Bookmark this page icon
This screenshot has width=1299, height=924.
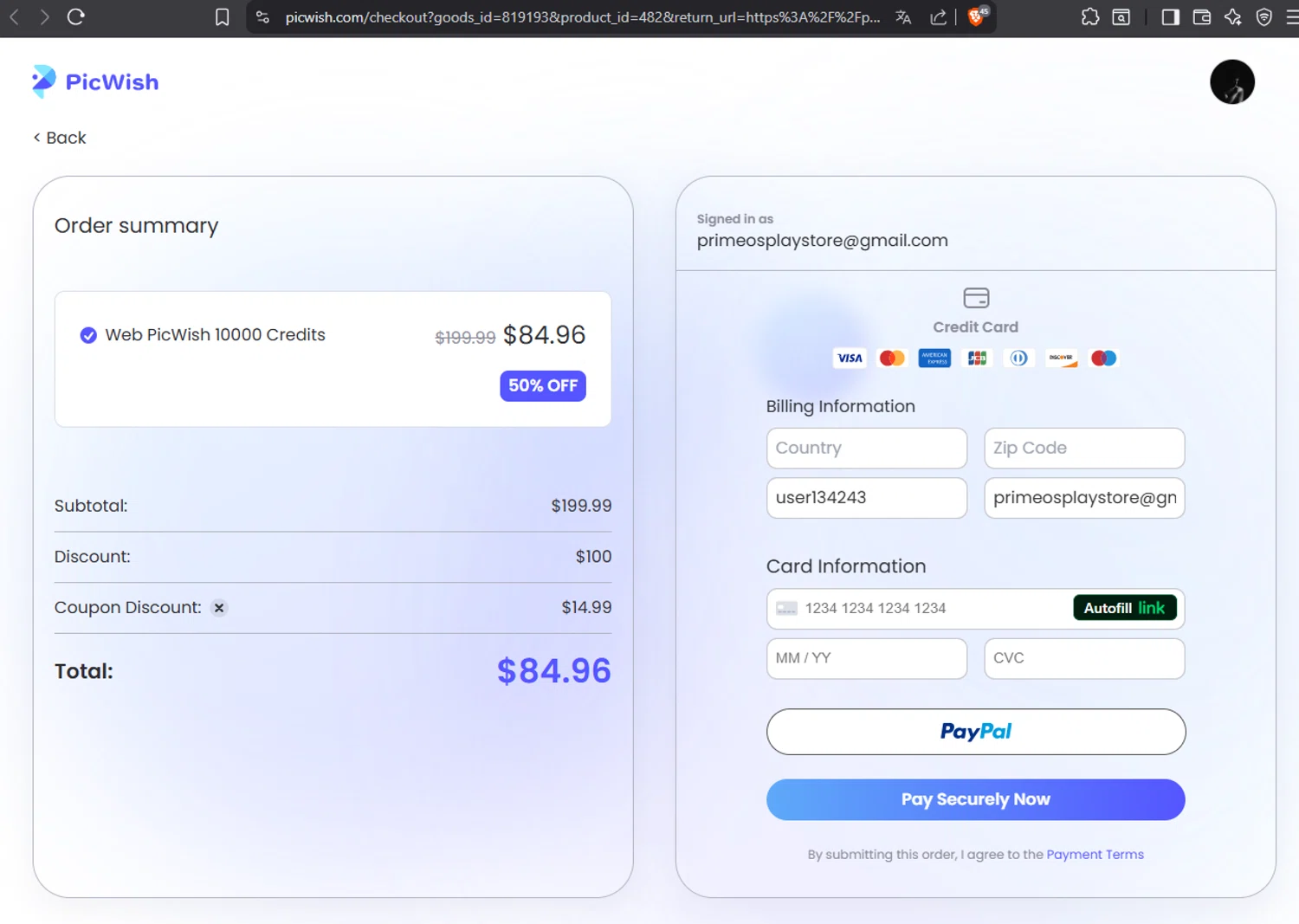click(x=223, y=17)
